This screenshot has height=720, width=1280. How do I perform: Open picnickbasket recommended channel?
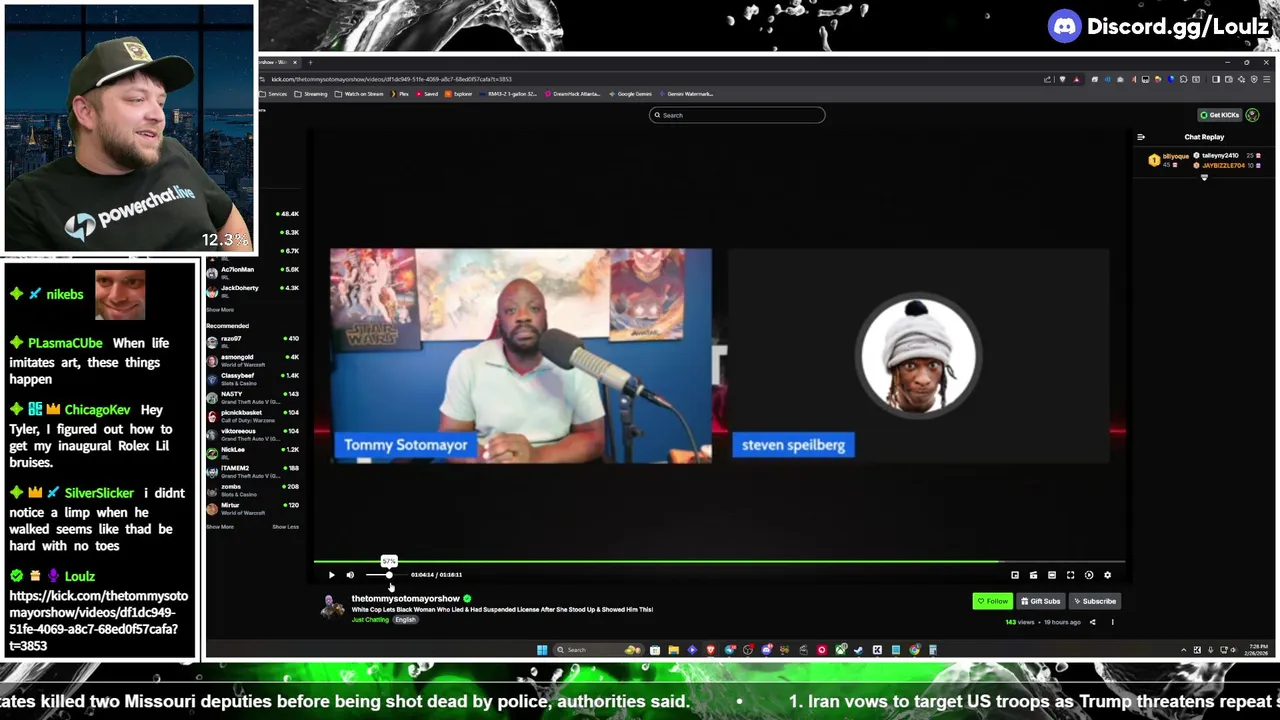pos(253,414)
